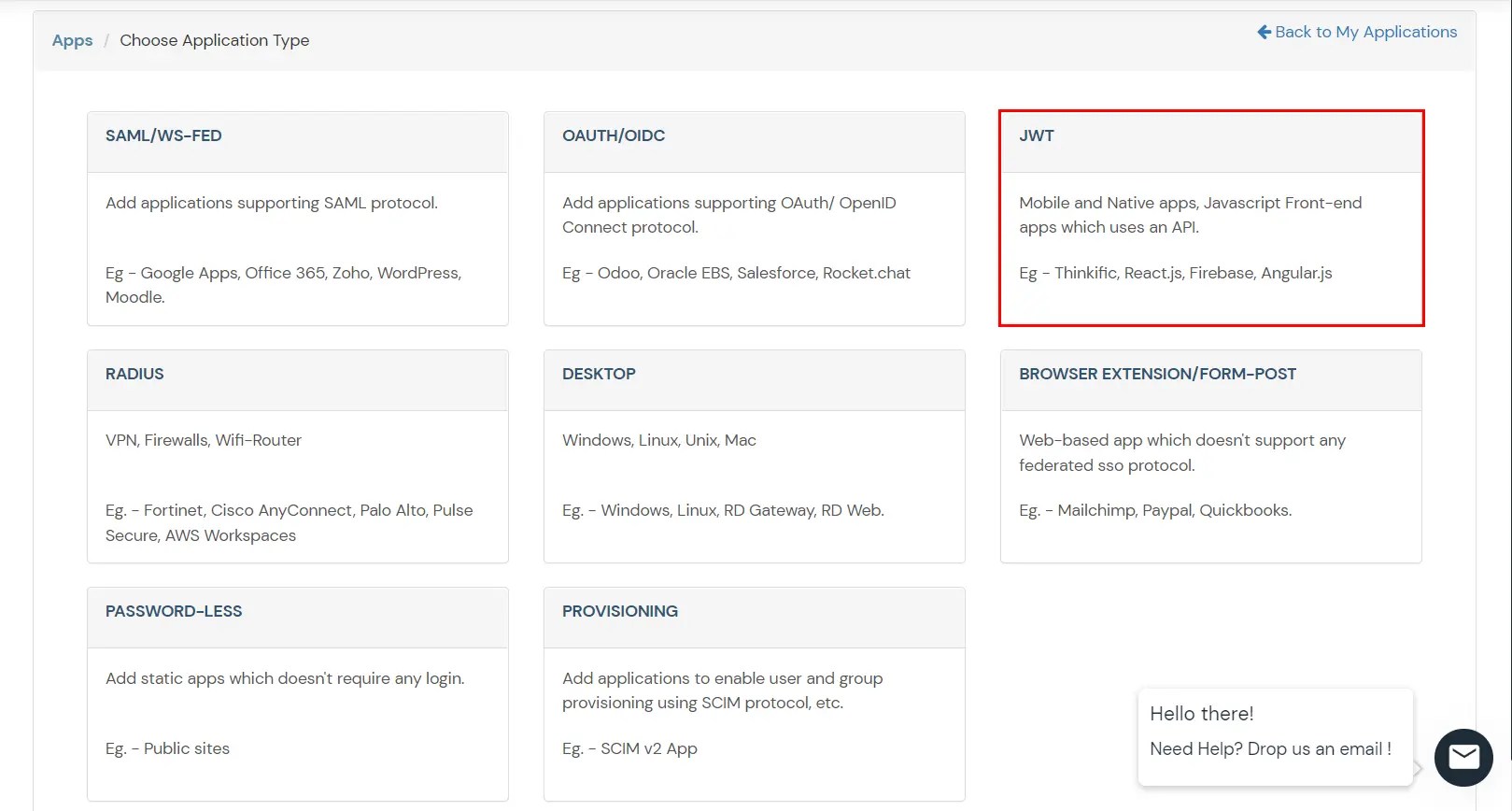Click the 'Hello there!' help popup
Screen dimensions: 1512x811
click(1202, 714)
